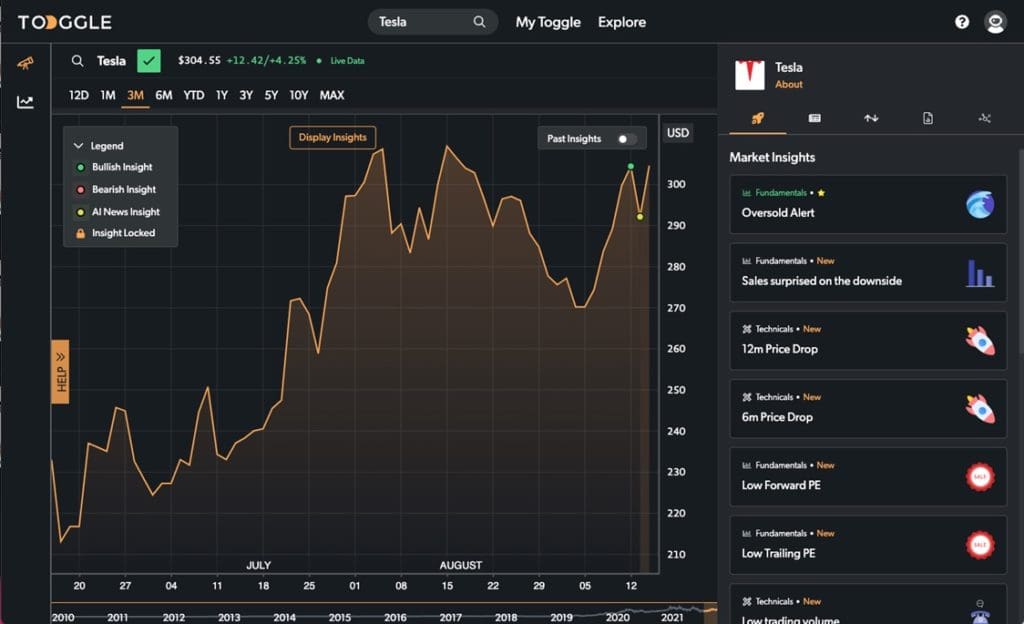Click the About link under Tesla
The height and width of the screenshot is (624, 1024).
tap(788, 84)
